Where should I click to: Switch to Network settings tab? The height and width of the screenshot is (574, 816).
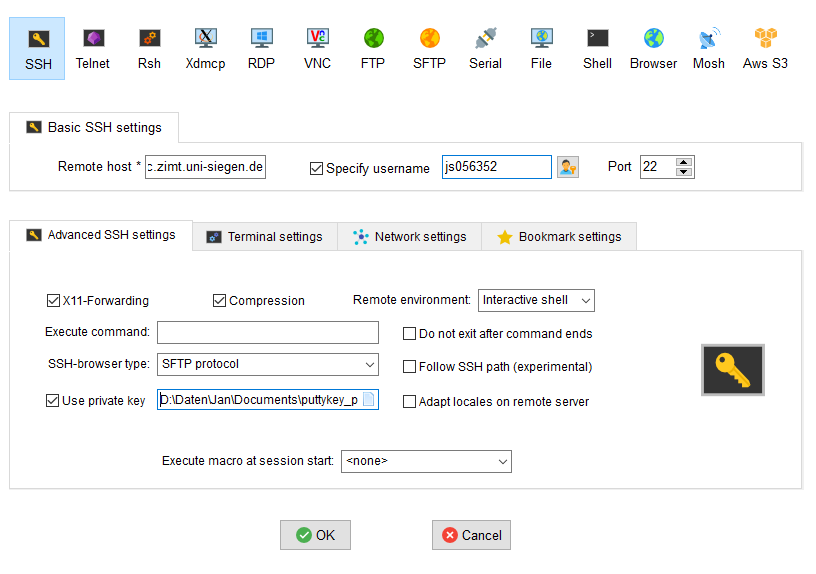(410, 237)
